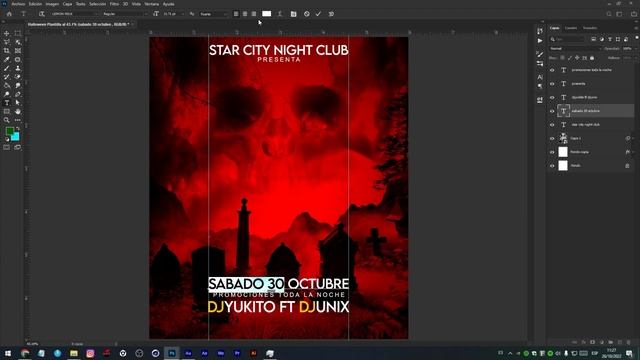Select the Eyedropper tool
Image resolution: width=640 pixels, height=360 pixels.
pyautogui.click(x=7, y=60)
